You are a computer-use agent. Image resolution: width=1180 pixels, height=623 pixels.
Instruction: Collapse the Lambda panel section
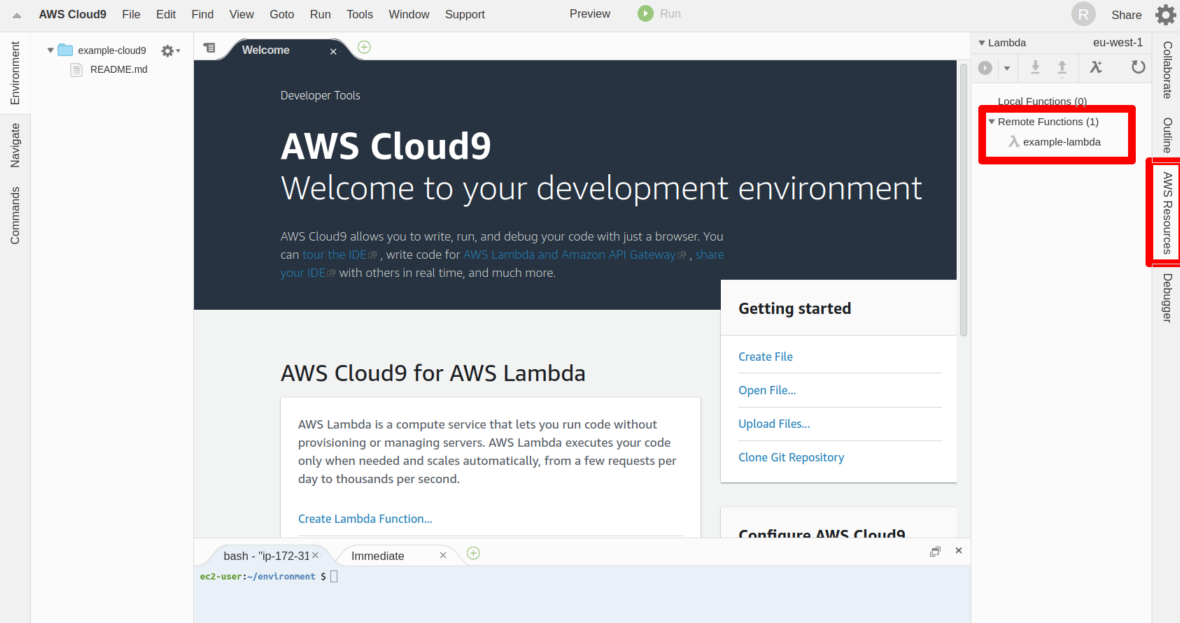click(x=982, y=43)
